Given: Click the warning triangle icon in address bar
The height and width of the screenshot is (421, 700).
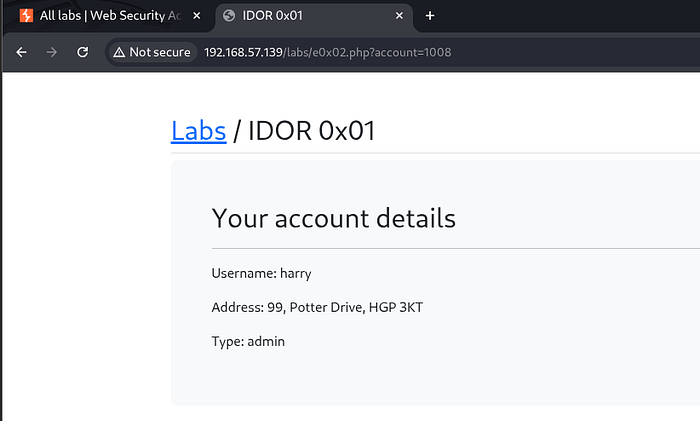Looking at the screenshot, I should tap(119, 52).
